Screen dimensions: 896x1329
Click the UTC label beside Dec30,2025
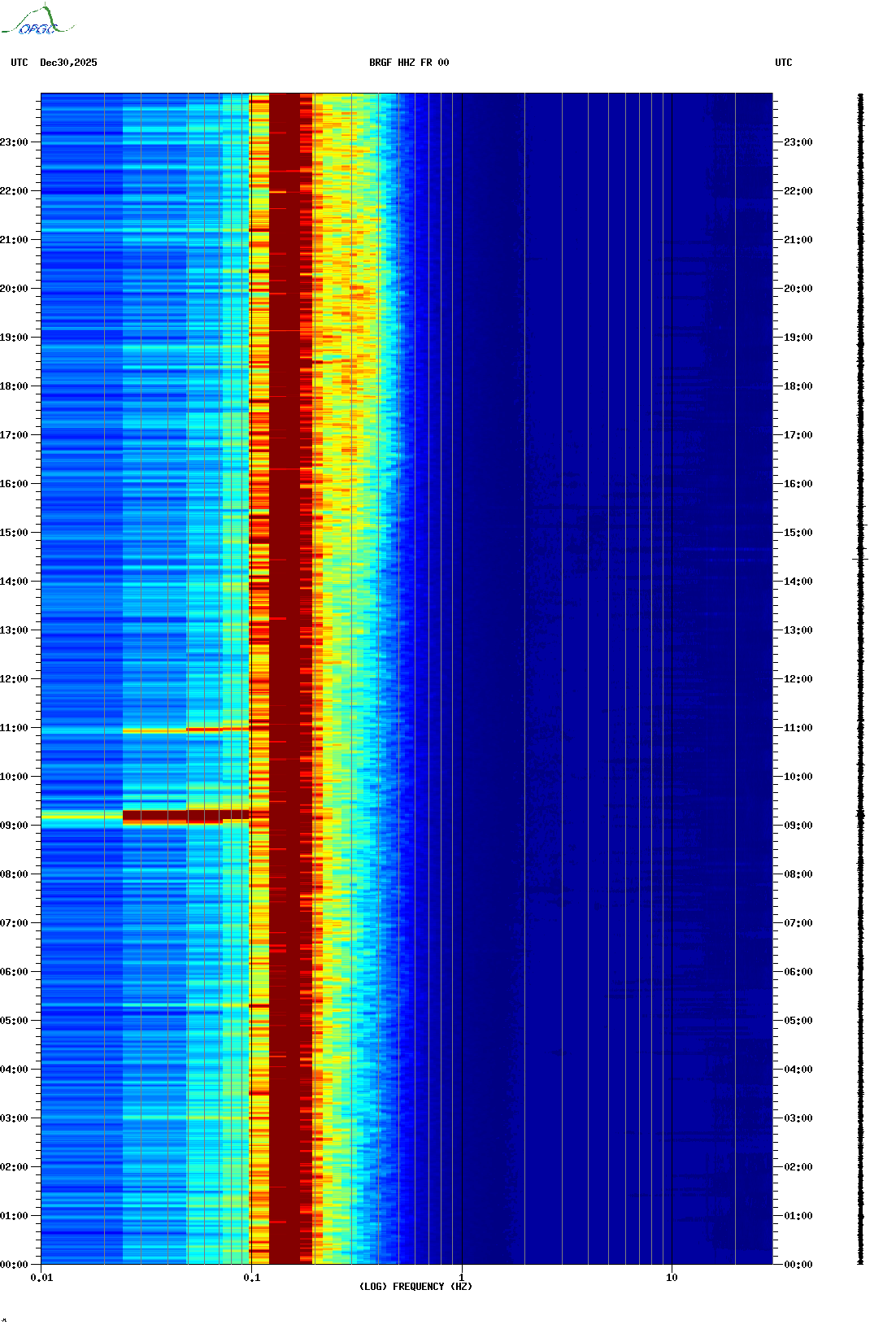click(20, 63)
